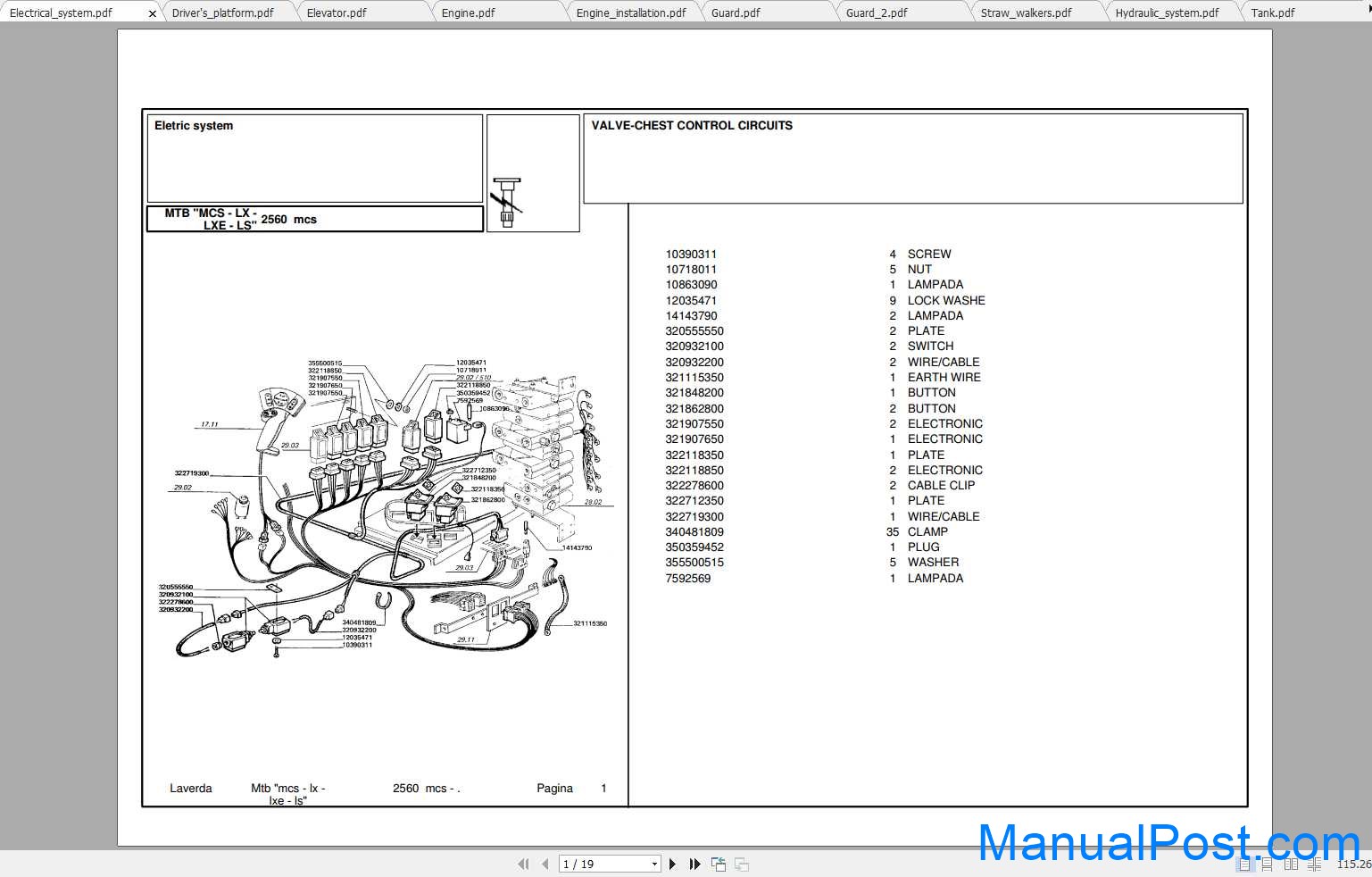1372x877 pixels.
Task: Click the Eletric system title
Action: 194,126
